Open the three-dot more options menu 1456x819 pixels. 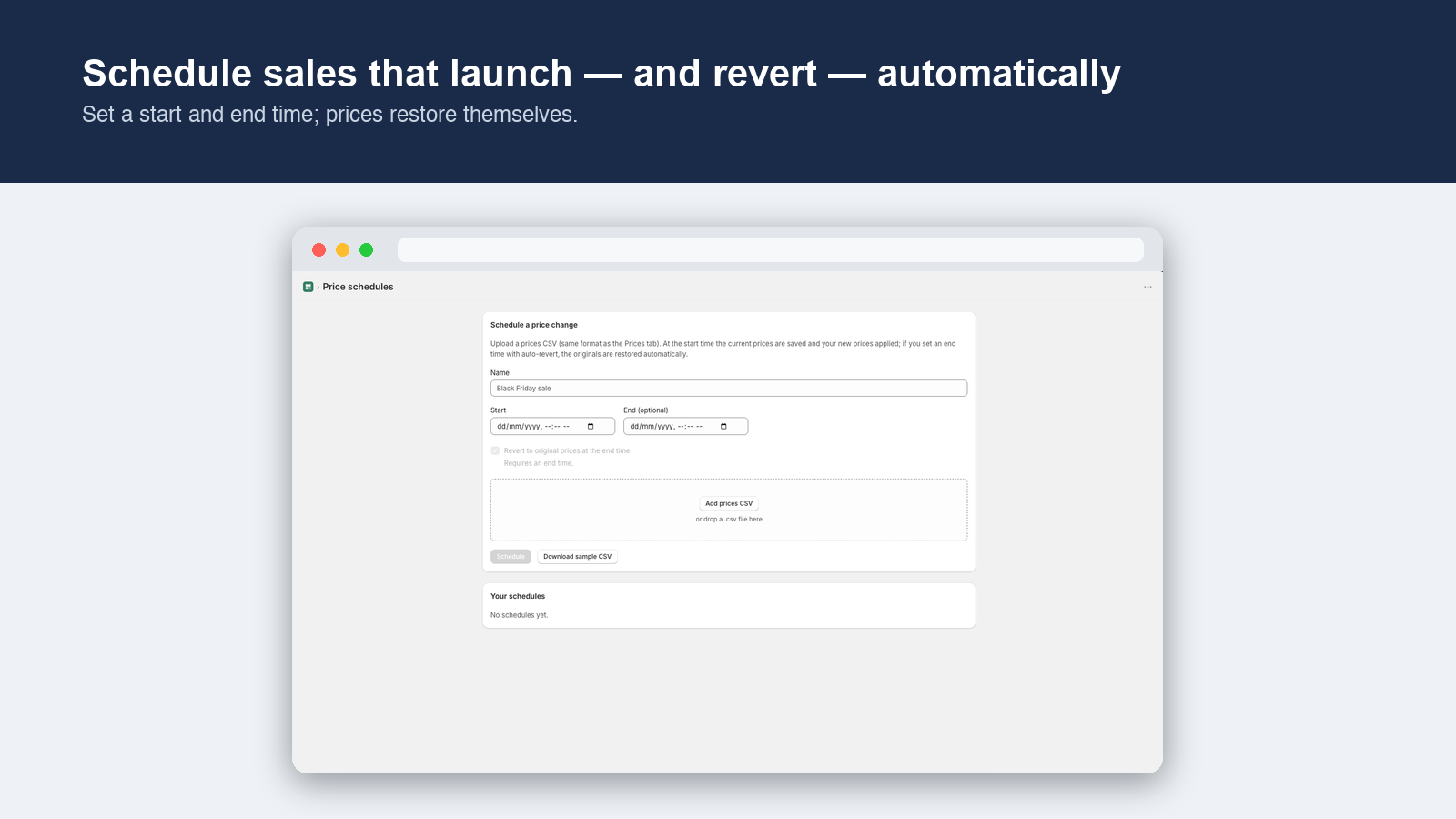(1148, 287)
